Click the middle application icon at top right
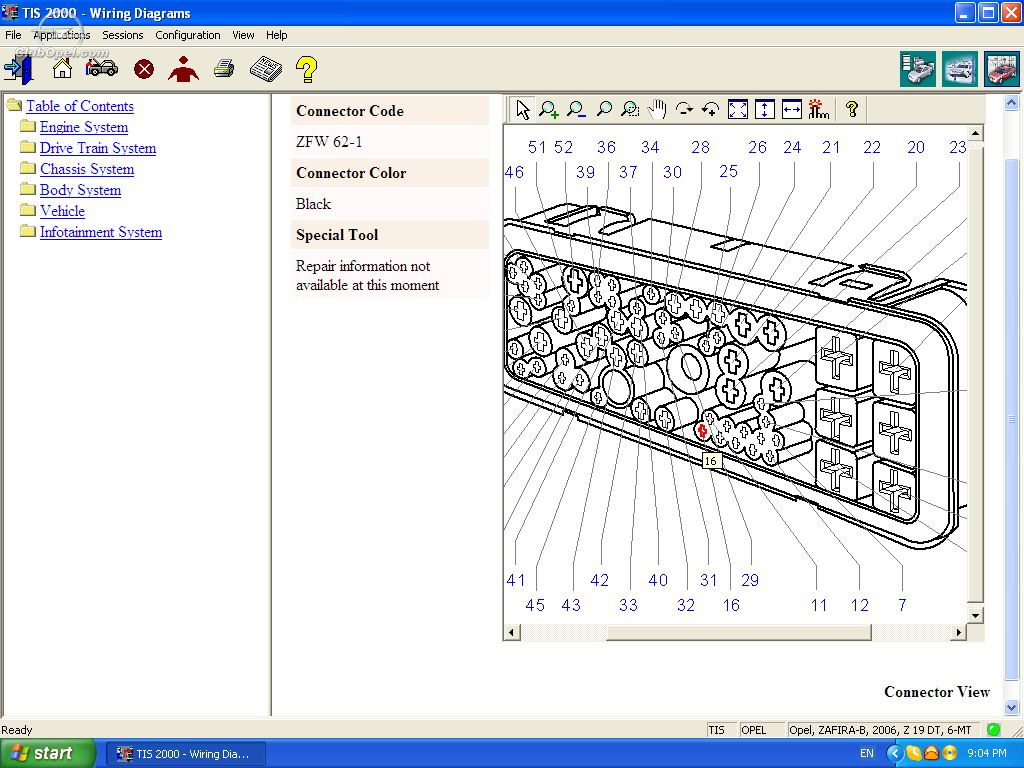Screen dimensions: 1024x768 pyautogui.click(x=960, y=69)
